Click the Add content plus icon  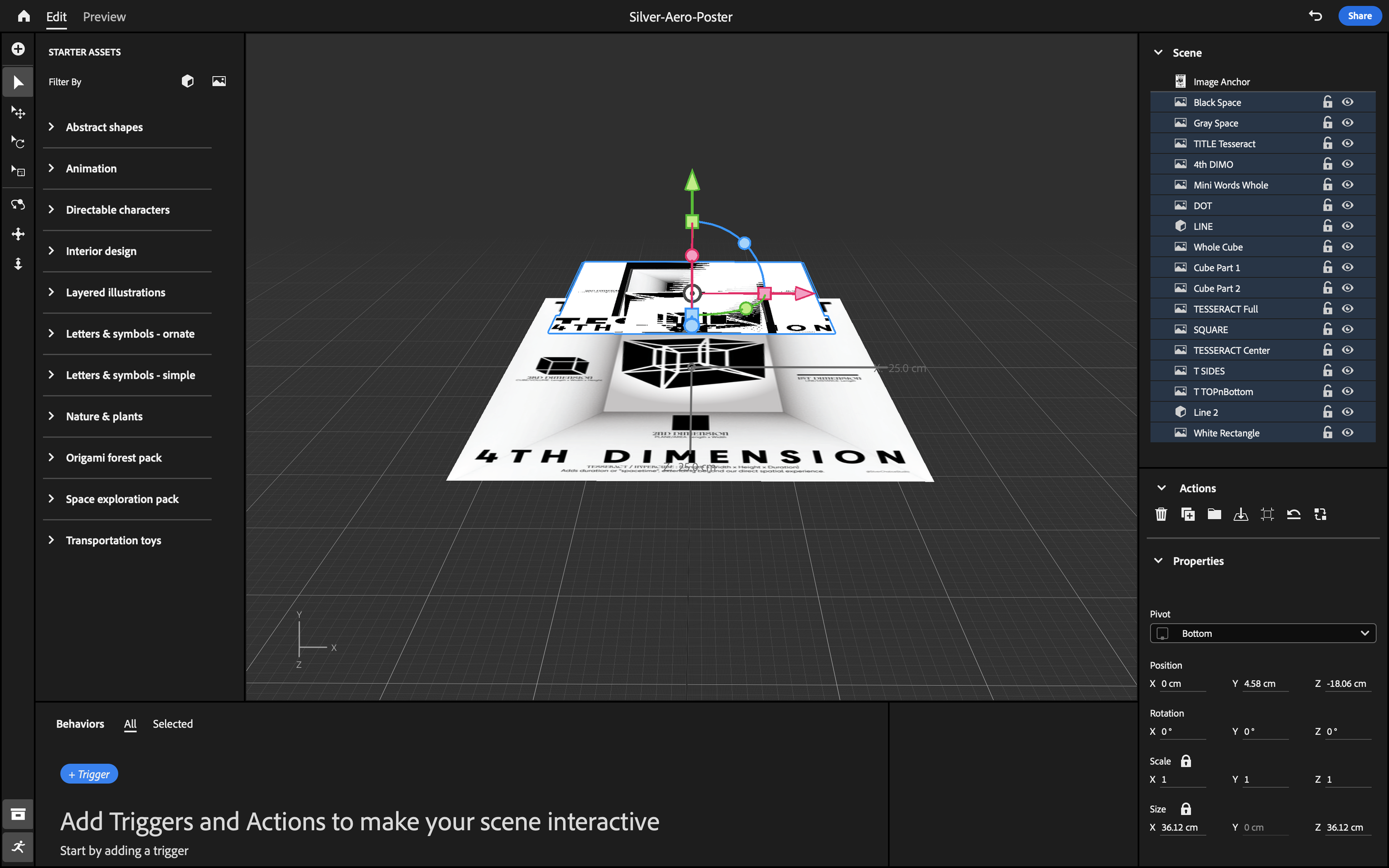pyautogui.click(x=18, y=49)
